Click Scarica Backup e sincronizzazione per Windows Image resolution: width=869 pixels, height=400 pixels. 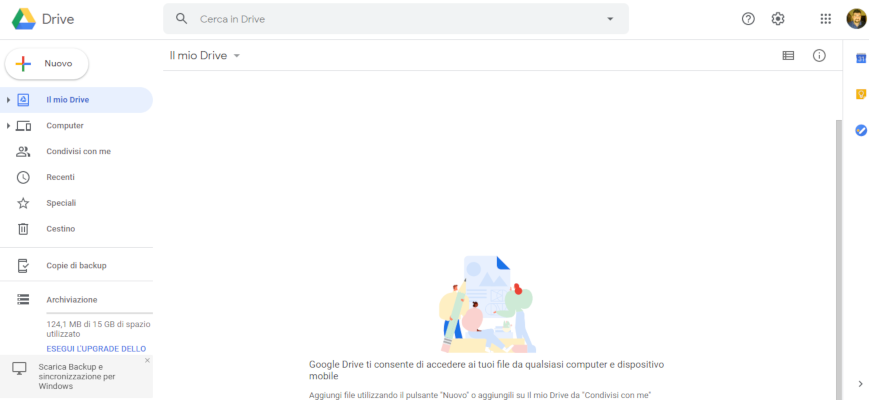77,377
